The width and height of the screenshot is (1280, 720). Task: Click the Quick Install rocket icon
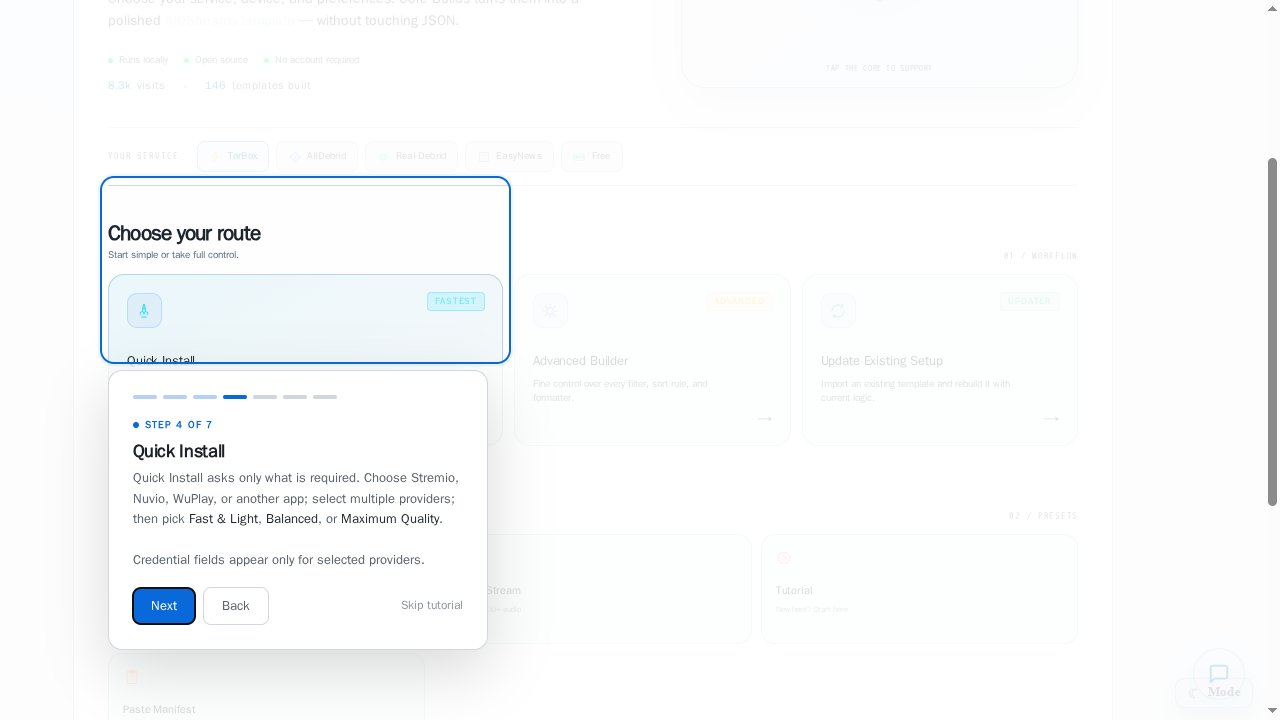click(144, 310)
